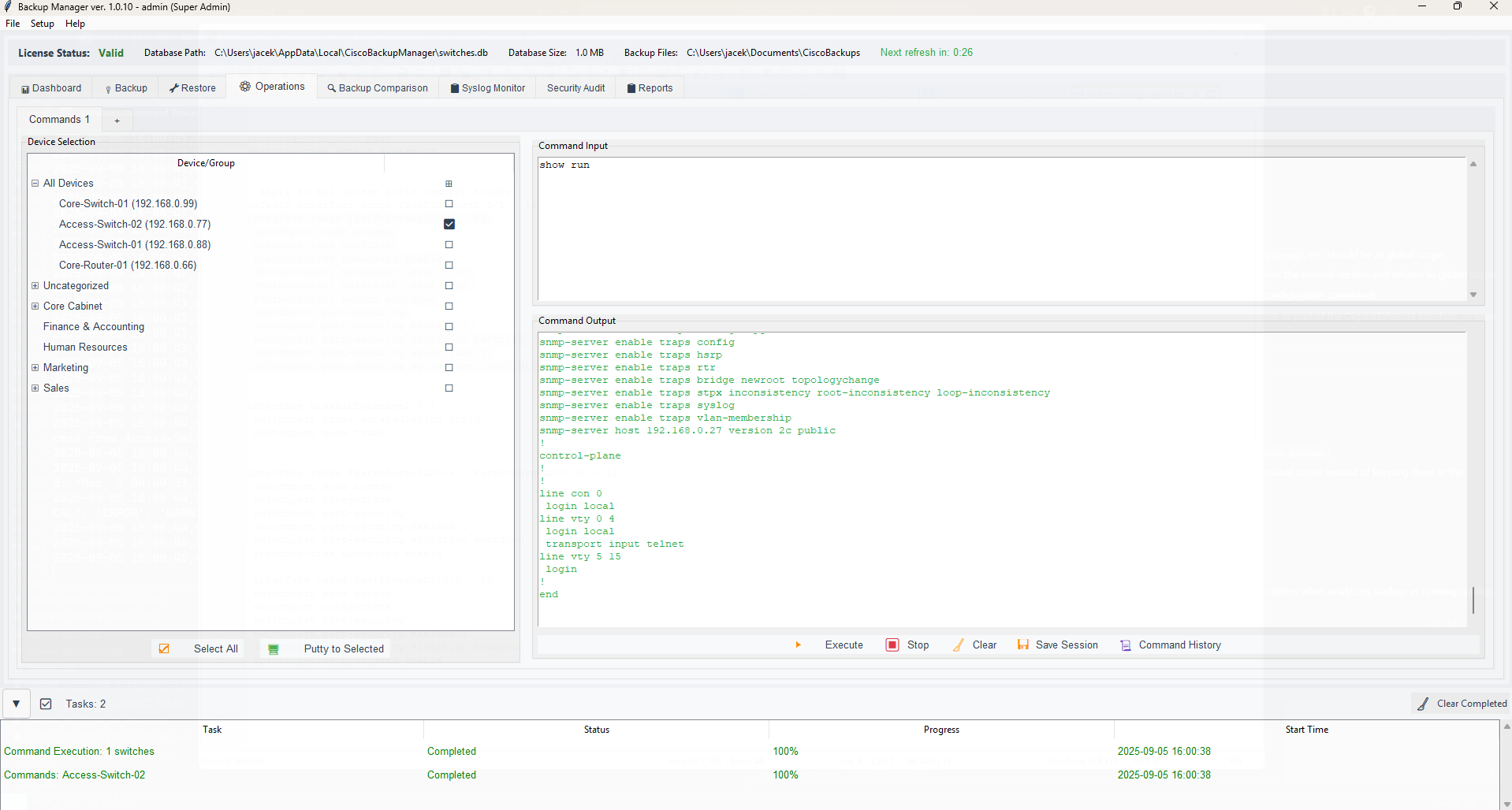This screenshot has height=810, width=1512.
Task: Open the Help menu
Action: [x=75, y=24]
